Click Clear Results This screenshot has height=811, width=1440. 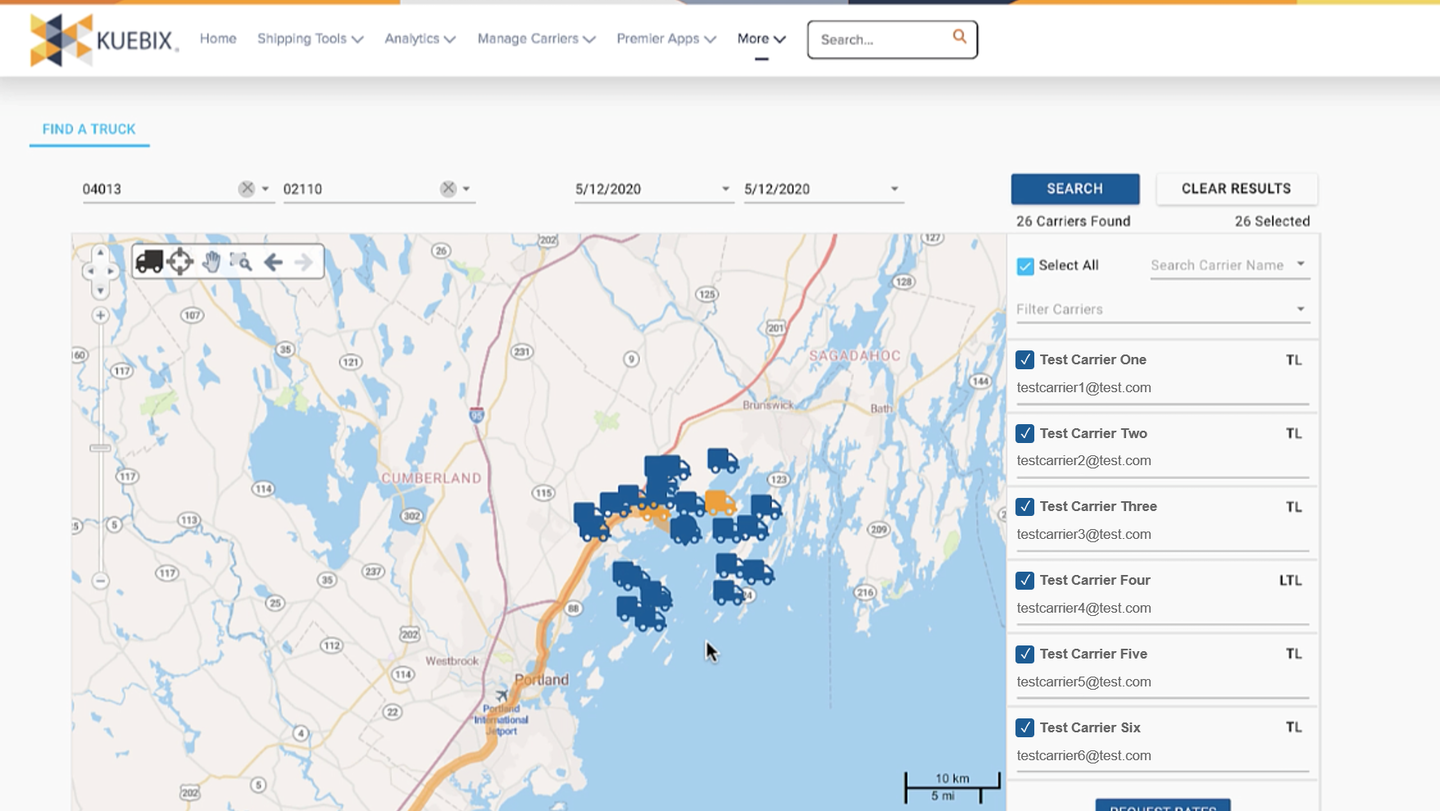click(1236, 188)
